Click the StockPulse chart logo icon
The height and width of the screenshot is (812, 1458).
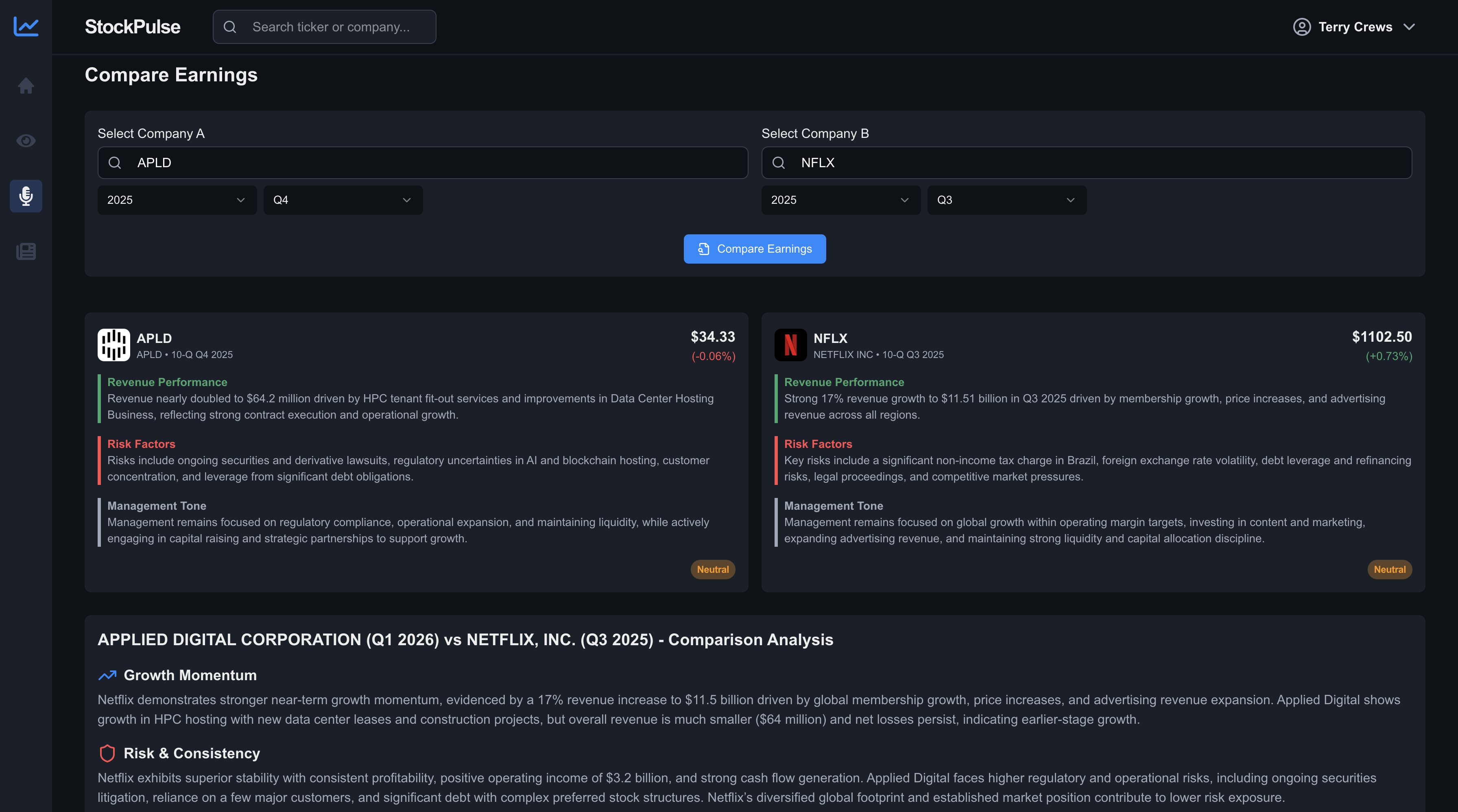[26, 26]
